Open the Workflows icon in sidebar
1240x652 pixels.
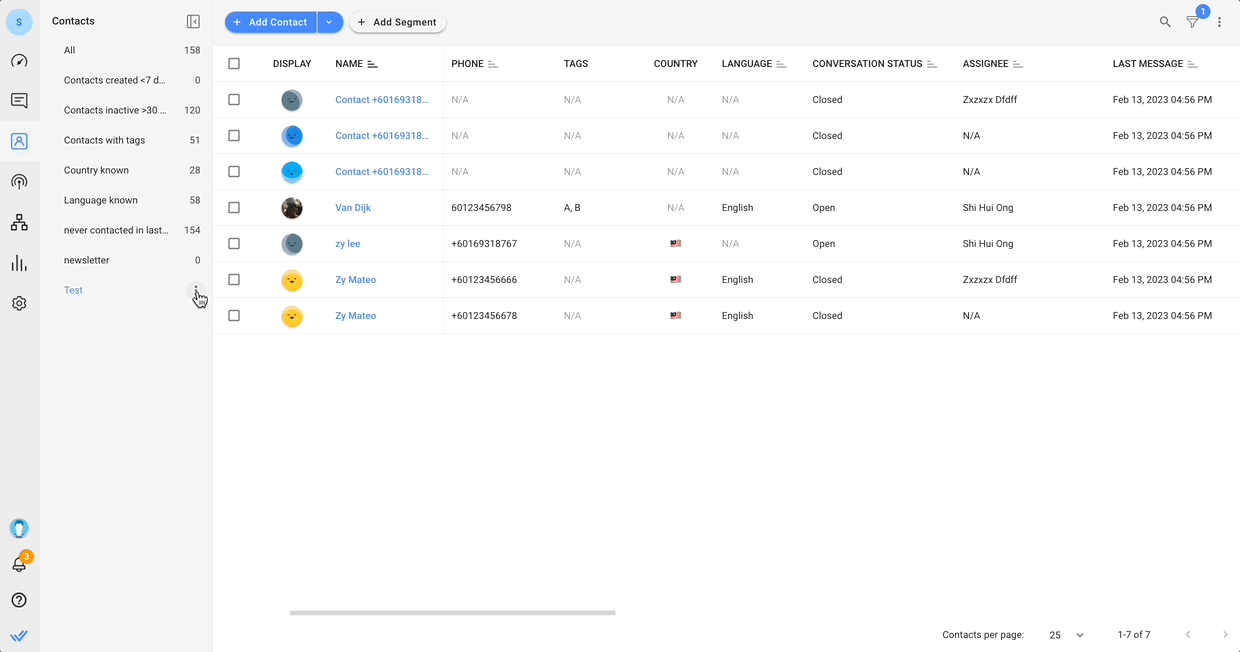point(19,223)
